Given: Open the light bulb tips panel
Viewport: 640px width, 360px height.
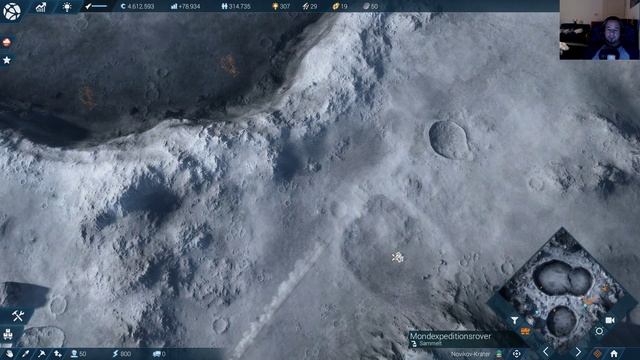Looking at the screenshot, I should [x=67, y=7].
